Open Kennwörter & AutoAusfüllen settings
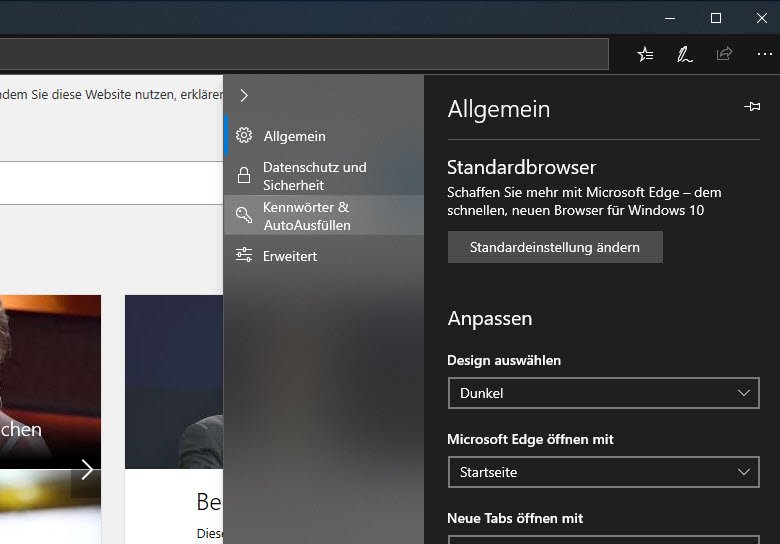This screenshot has height=544, width=780. pyautogui.click(x=324, y=215)
